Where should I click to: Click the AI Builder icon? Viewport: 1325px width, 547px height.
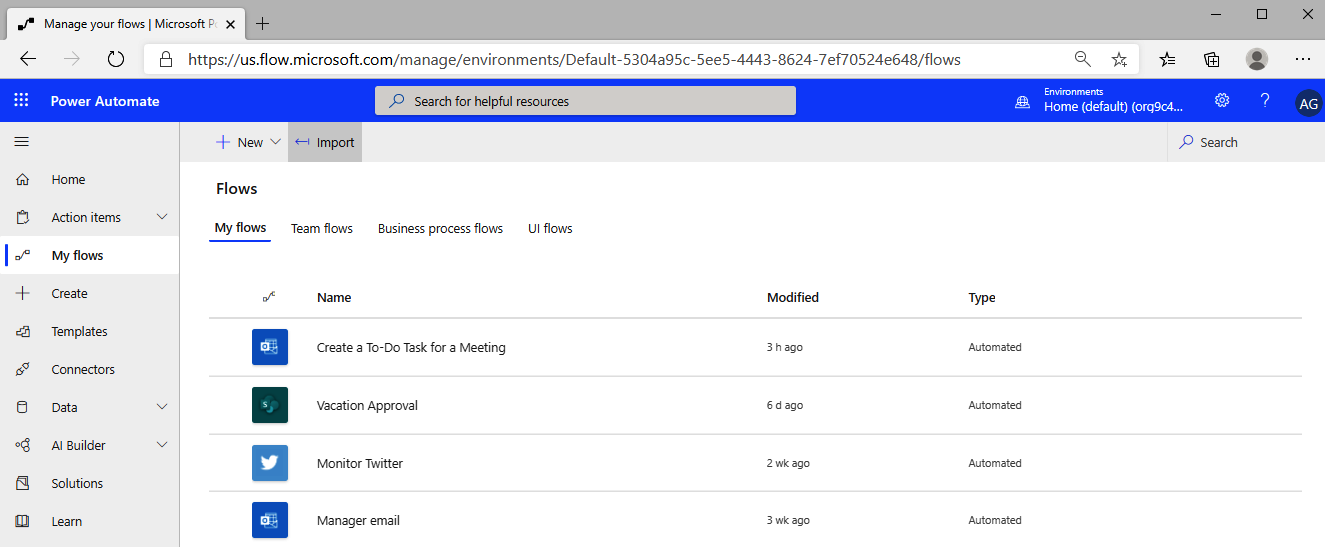tap(22, 446)
